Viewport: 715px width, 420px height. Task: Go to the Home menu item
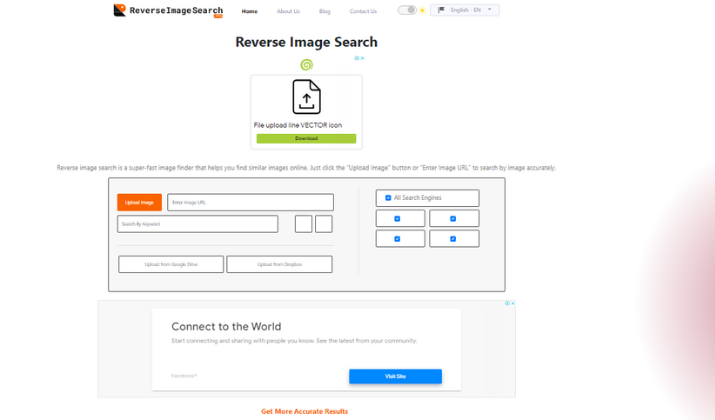[249, 11]
